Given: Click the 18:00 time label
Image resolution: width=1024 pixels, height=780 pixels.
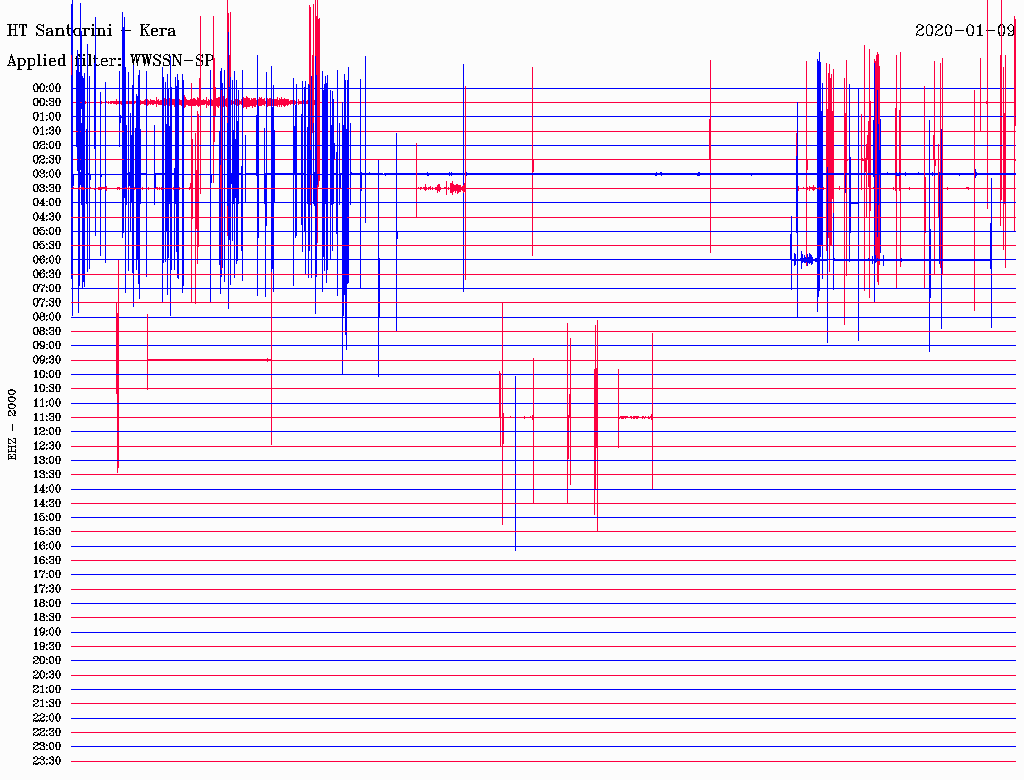Looking at the screenshot, I should 47,604.
